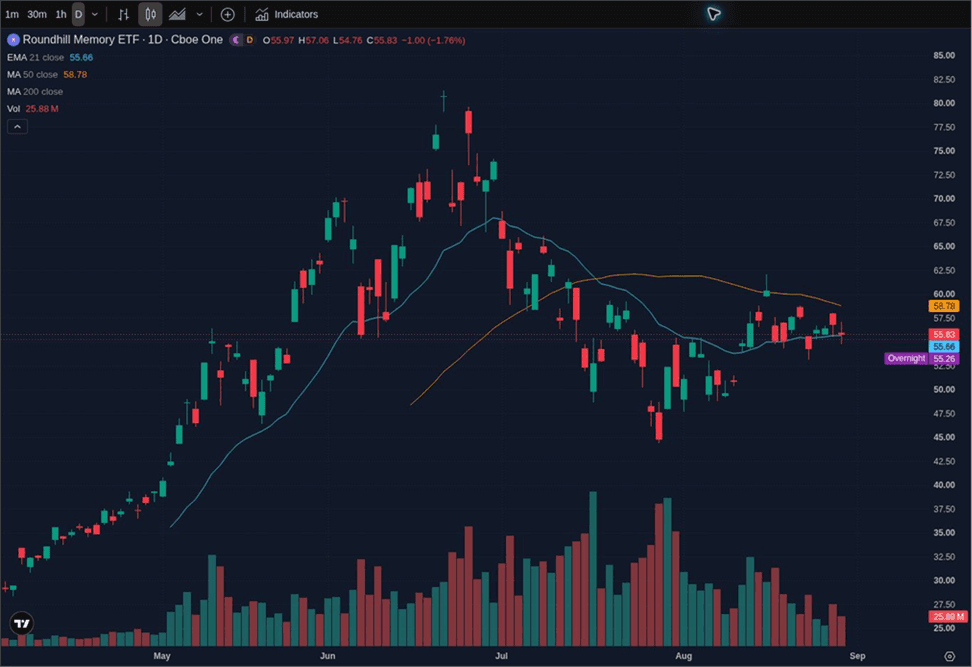
Task: Select the area chart style icon
Action: (x=177, y=14)
